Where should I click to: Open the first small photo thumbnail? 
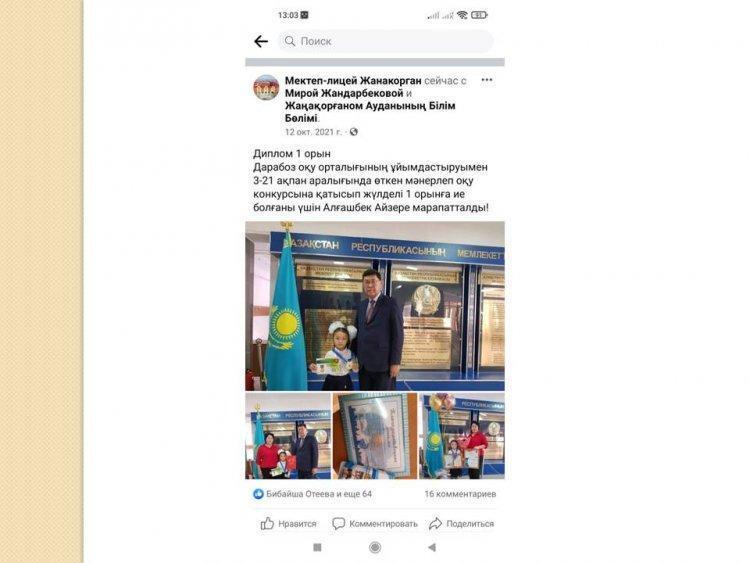288,436
